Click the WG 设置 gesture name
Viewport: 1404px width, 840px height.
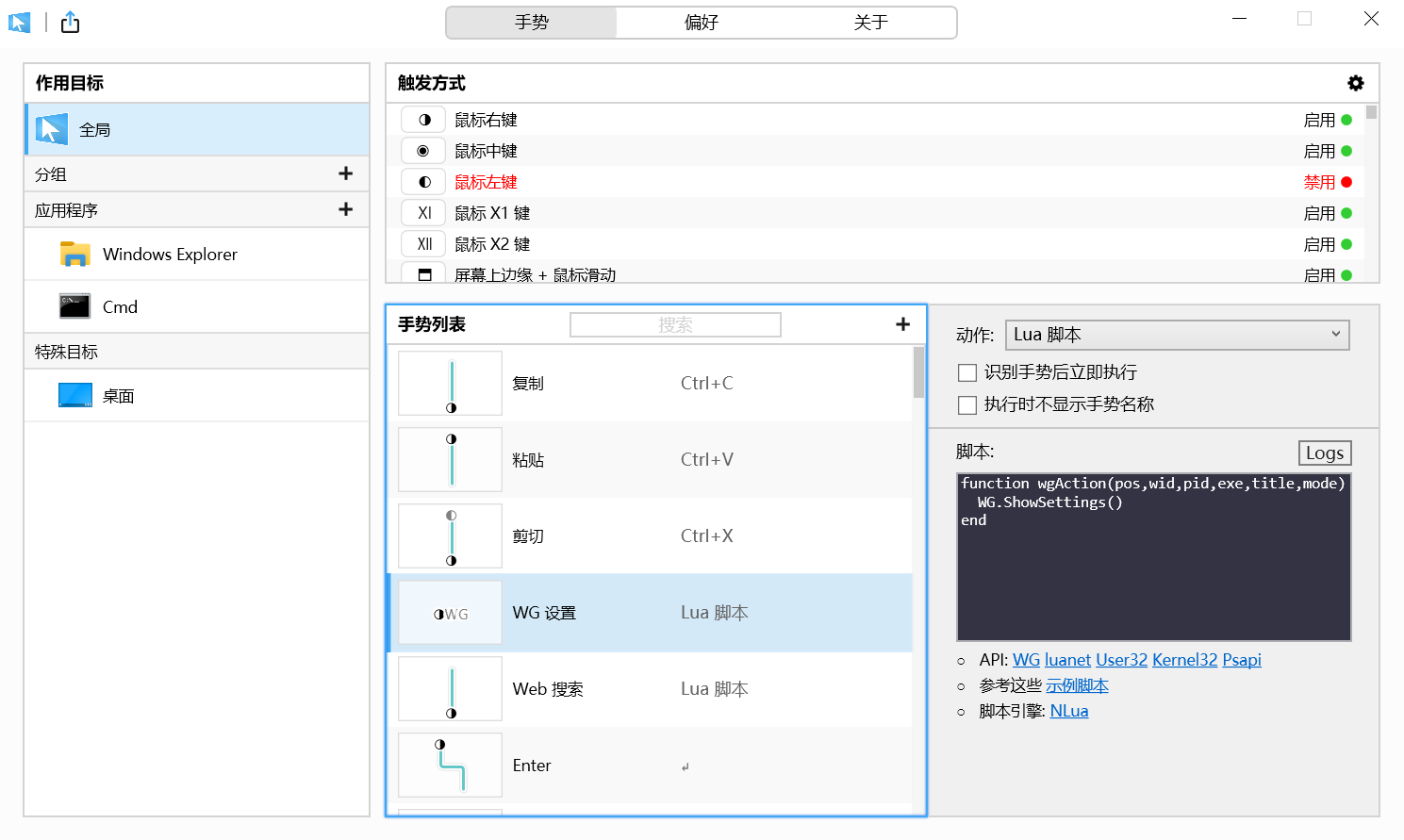click(544, 613)
